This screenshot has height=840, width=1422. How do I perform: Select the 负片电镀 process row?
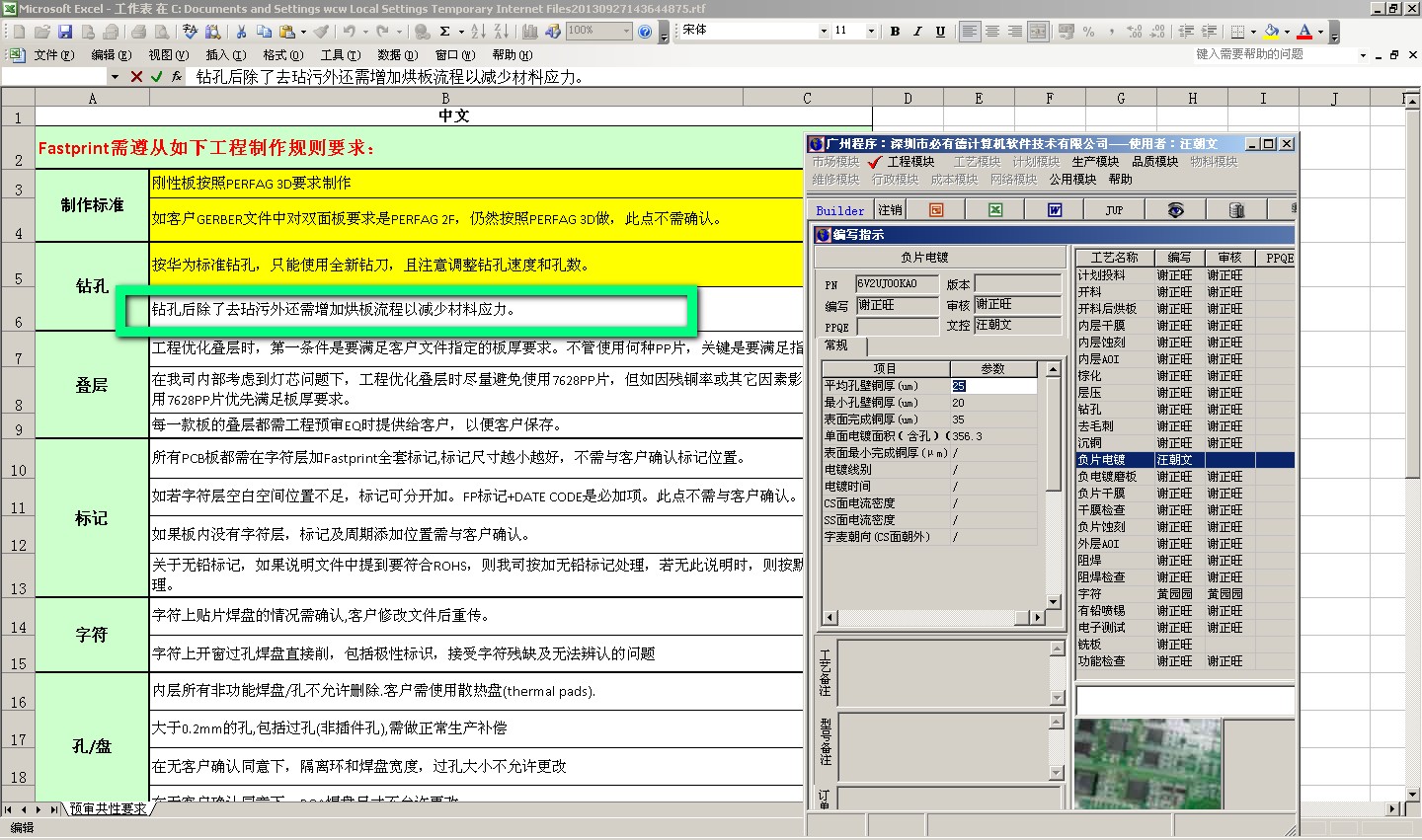tap(1185, 460)
